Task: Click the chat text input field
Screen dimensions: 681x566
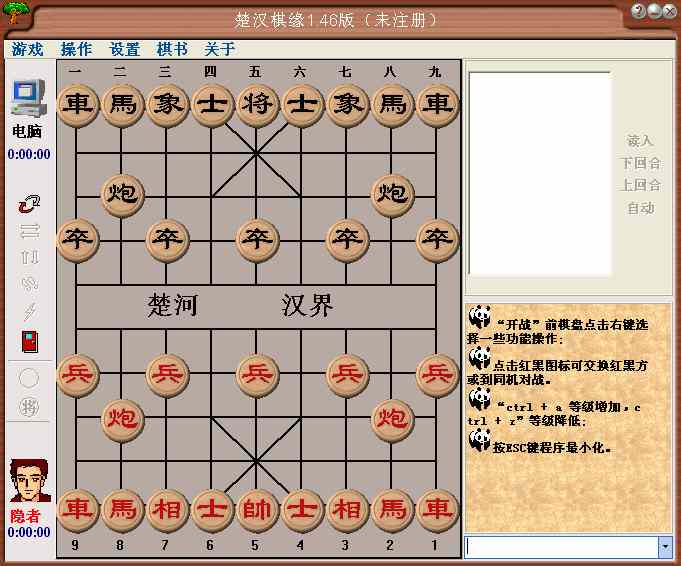Action: click(x=561, y=547)
